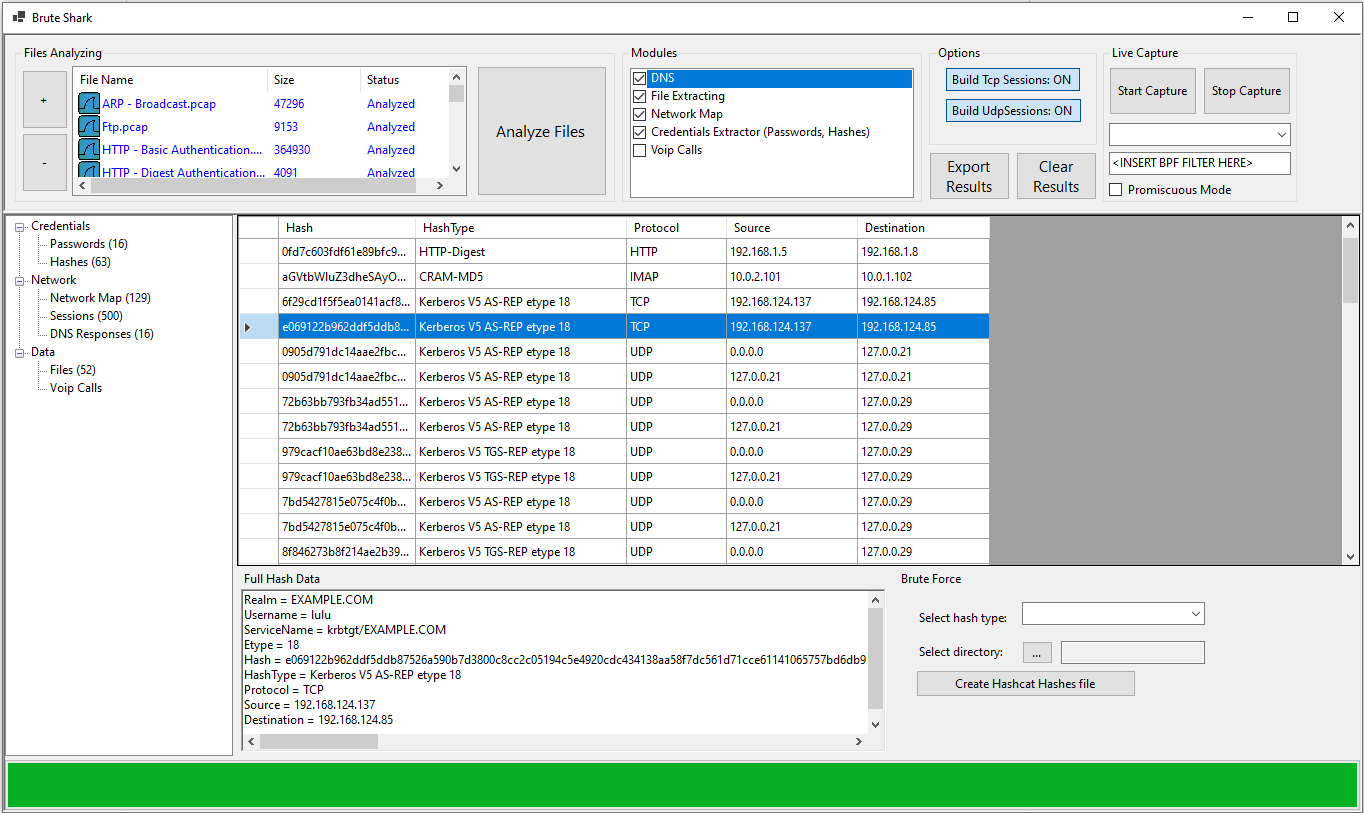This screenshot has height=813, width=1364.
Task: Click Export Results button
Action: 969,176
